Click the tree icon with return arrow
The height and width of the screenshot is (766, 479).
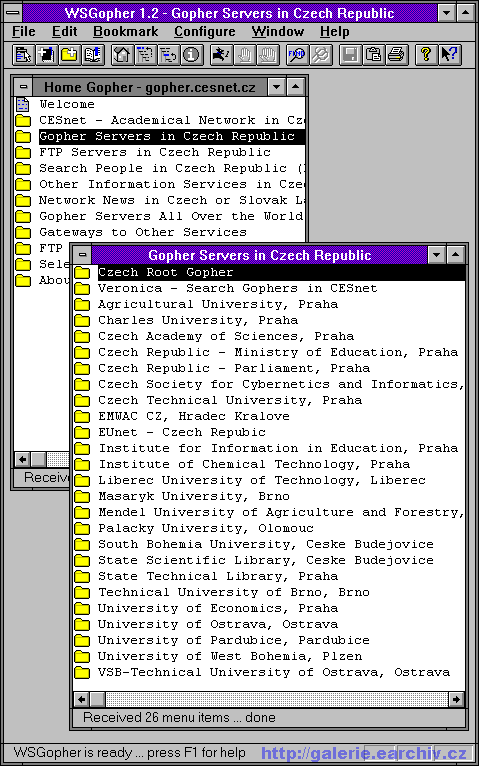[x=169, y=55]
